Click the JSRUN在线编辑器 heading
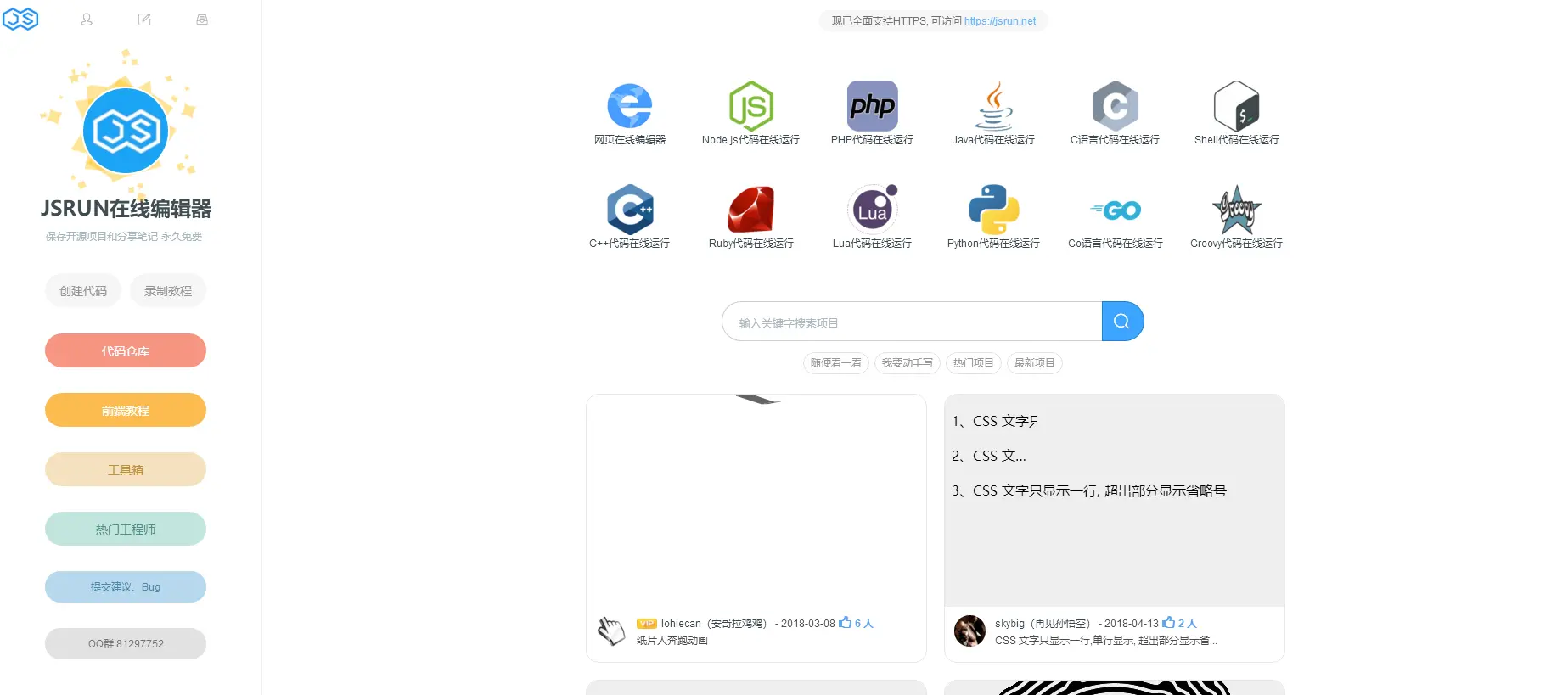 tap(126, 209)
